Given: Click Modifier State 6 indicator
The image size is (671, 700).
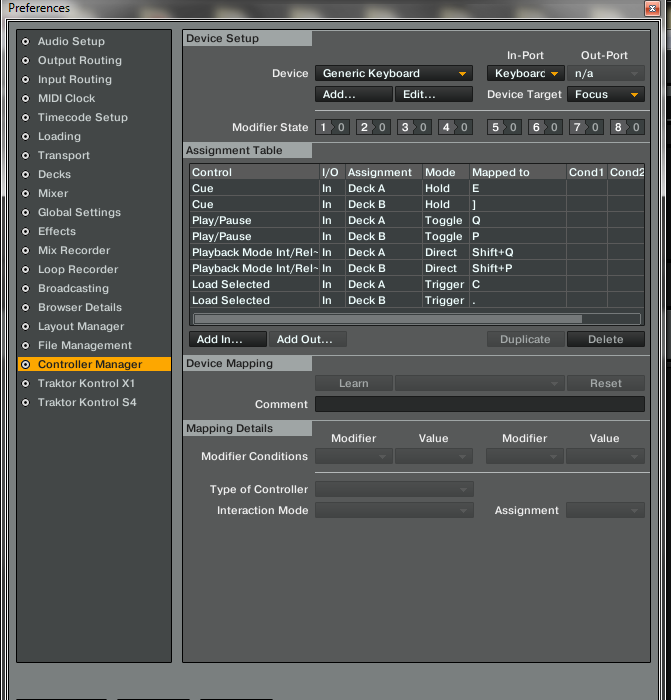Looking at the screenshot, I should coord(546,127).
